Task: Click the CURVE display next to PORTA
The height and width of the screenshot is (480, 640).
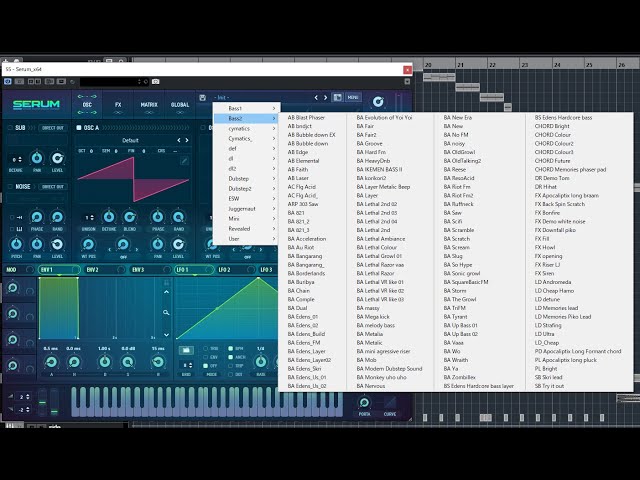Action: click(390, 403)
